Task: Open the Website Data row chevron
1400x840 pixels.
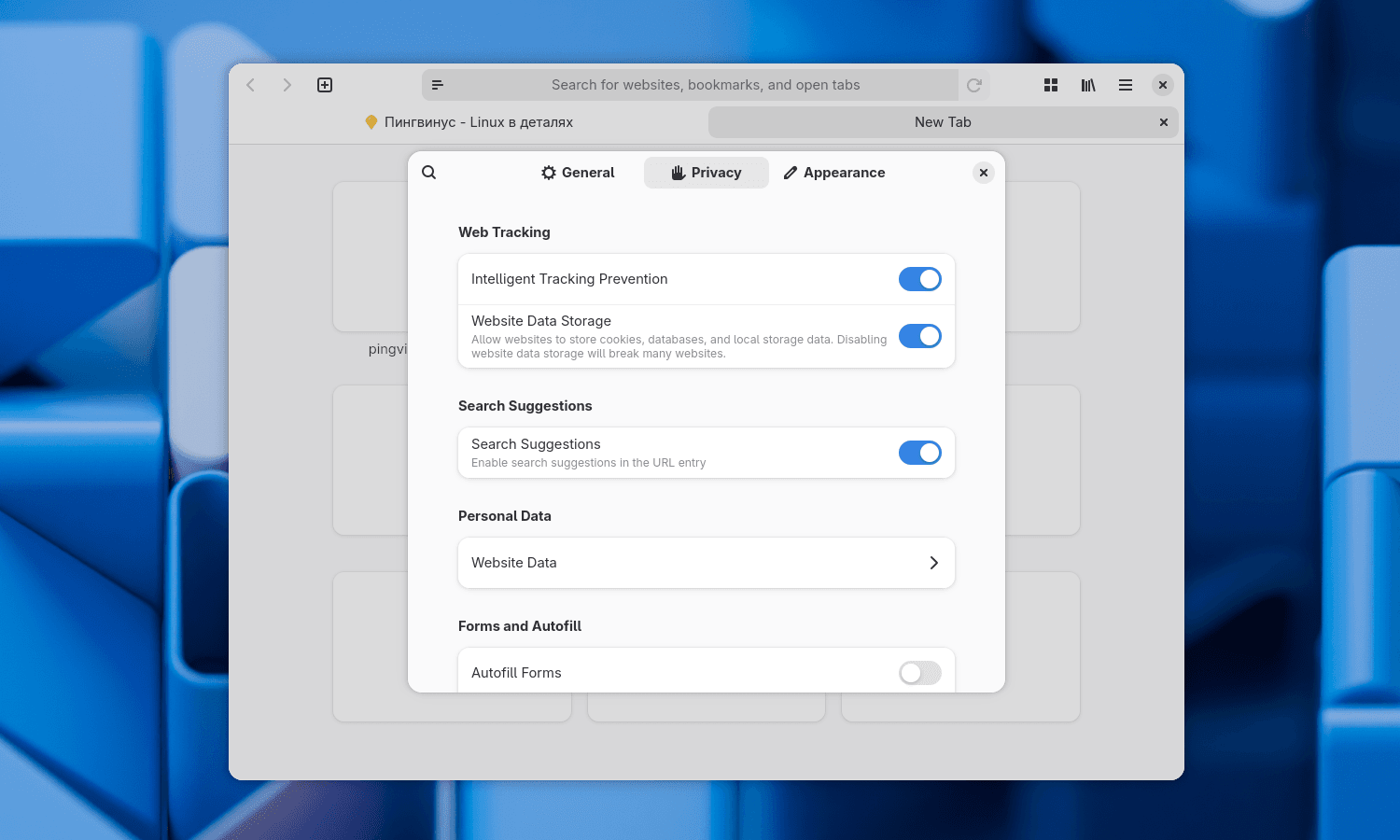Action: (933, 563)
